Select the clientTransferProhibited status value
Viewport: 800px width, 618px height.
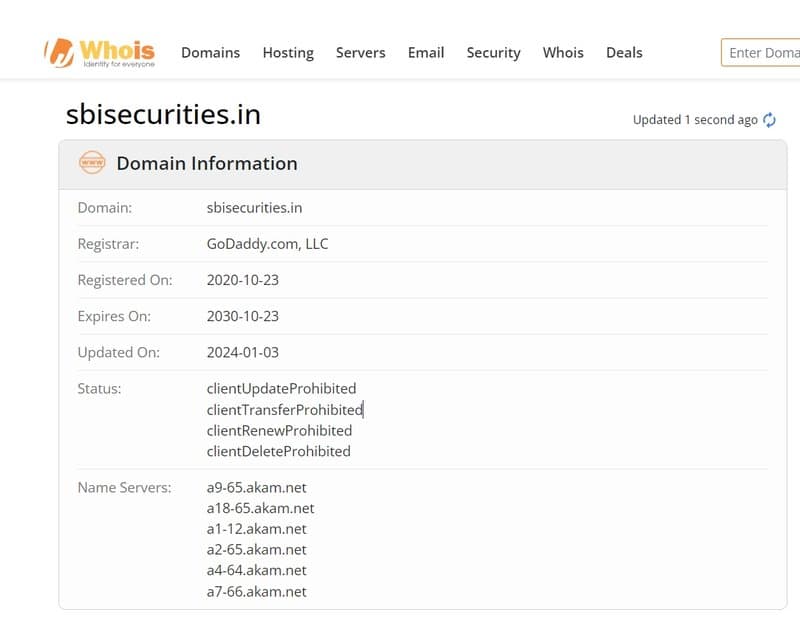tap(283, 409)
